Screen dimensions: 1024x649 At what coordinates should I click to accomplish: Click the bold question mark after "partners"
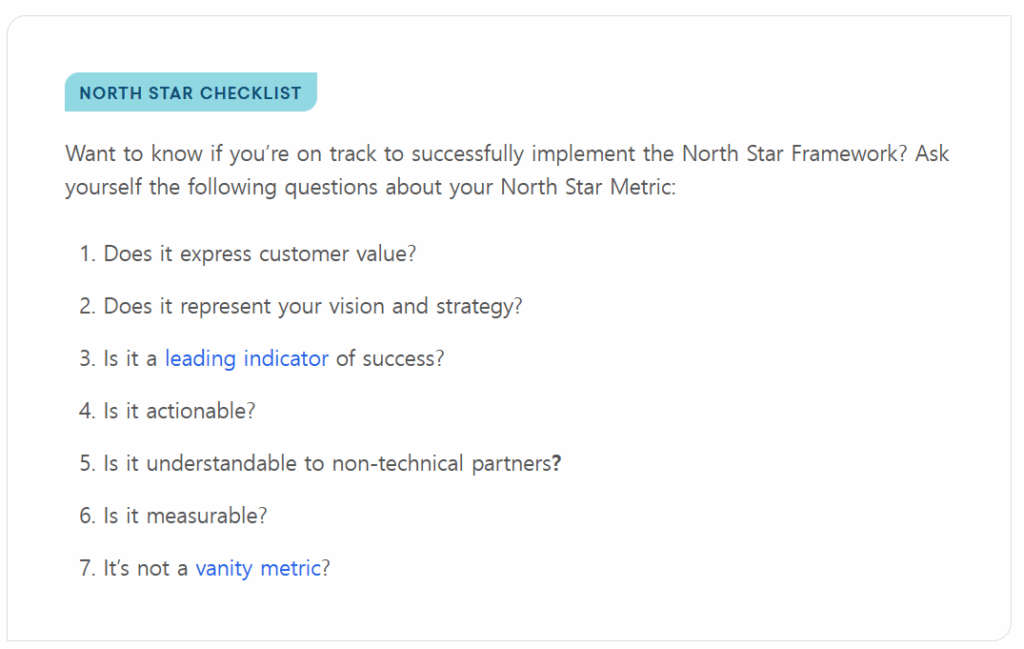[x=556, y=463]
